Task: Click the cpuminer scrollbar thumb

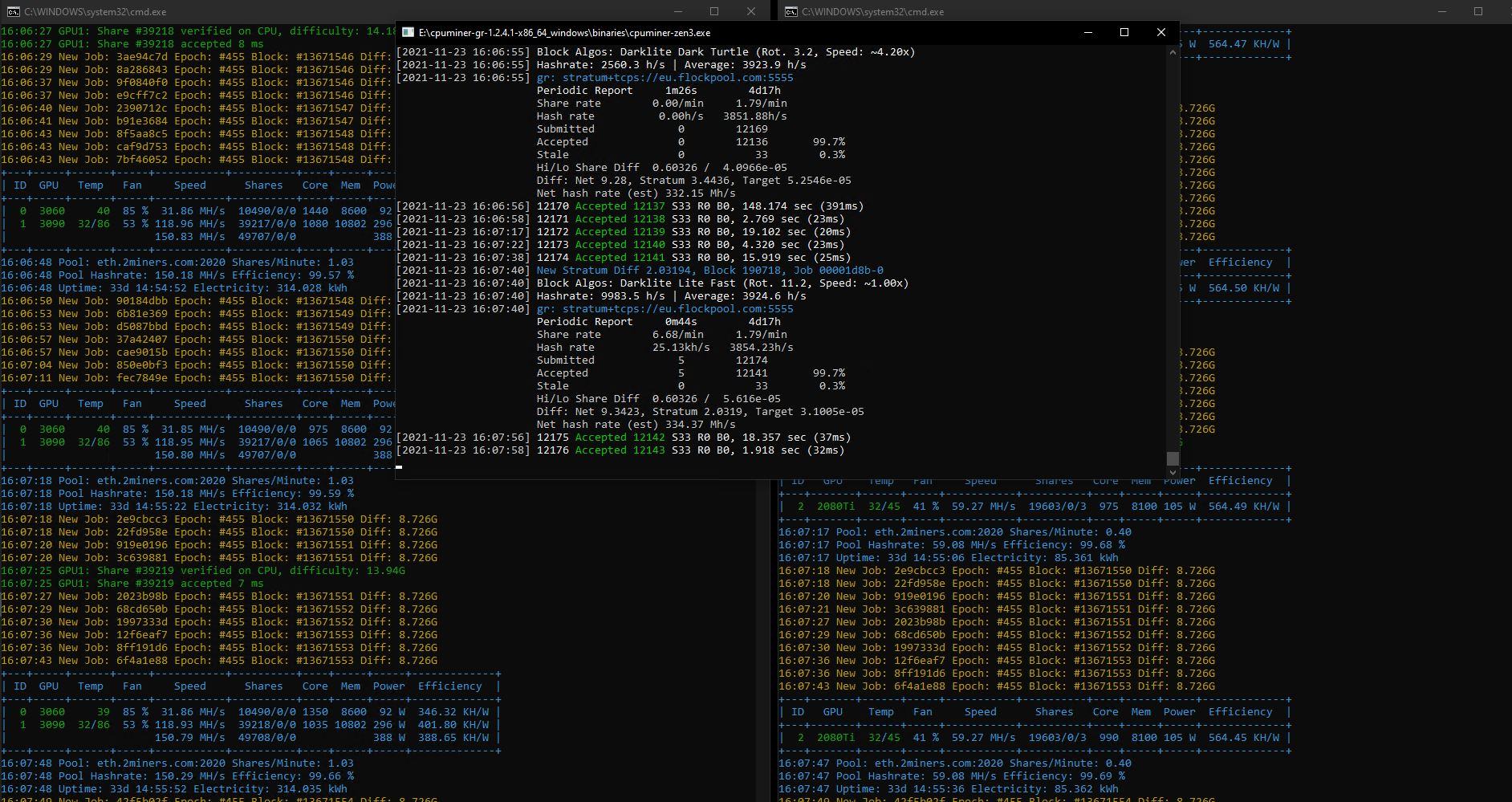Action: (x=1173, y=458)
